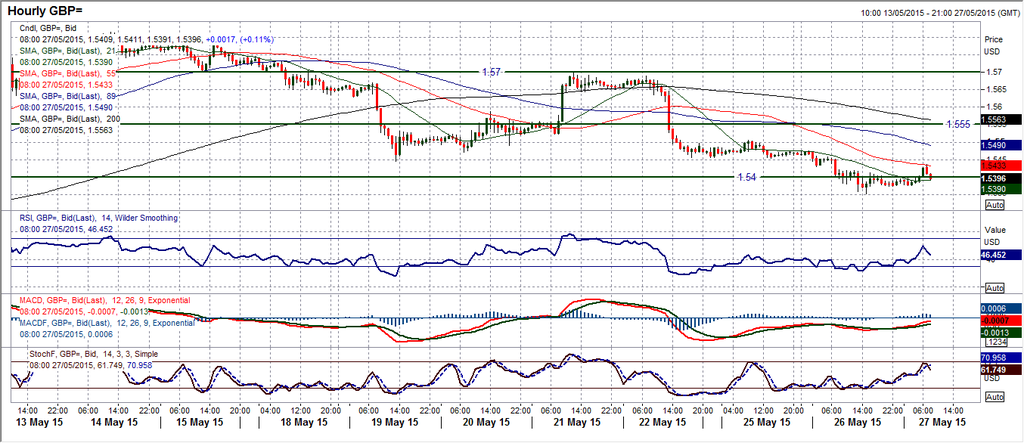Click the 1.57 horizontal level label
This screenshot has height=443, width=1024.
click(491, 72)
